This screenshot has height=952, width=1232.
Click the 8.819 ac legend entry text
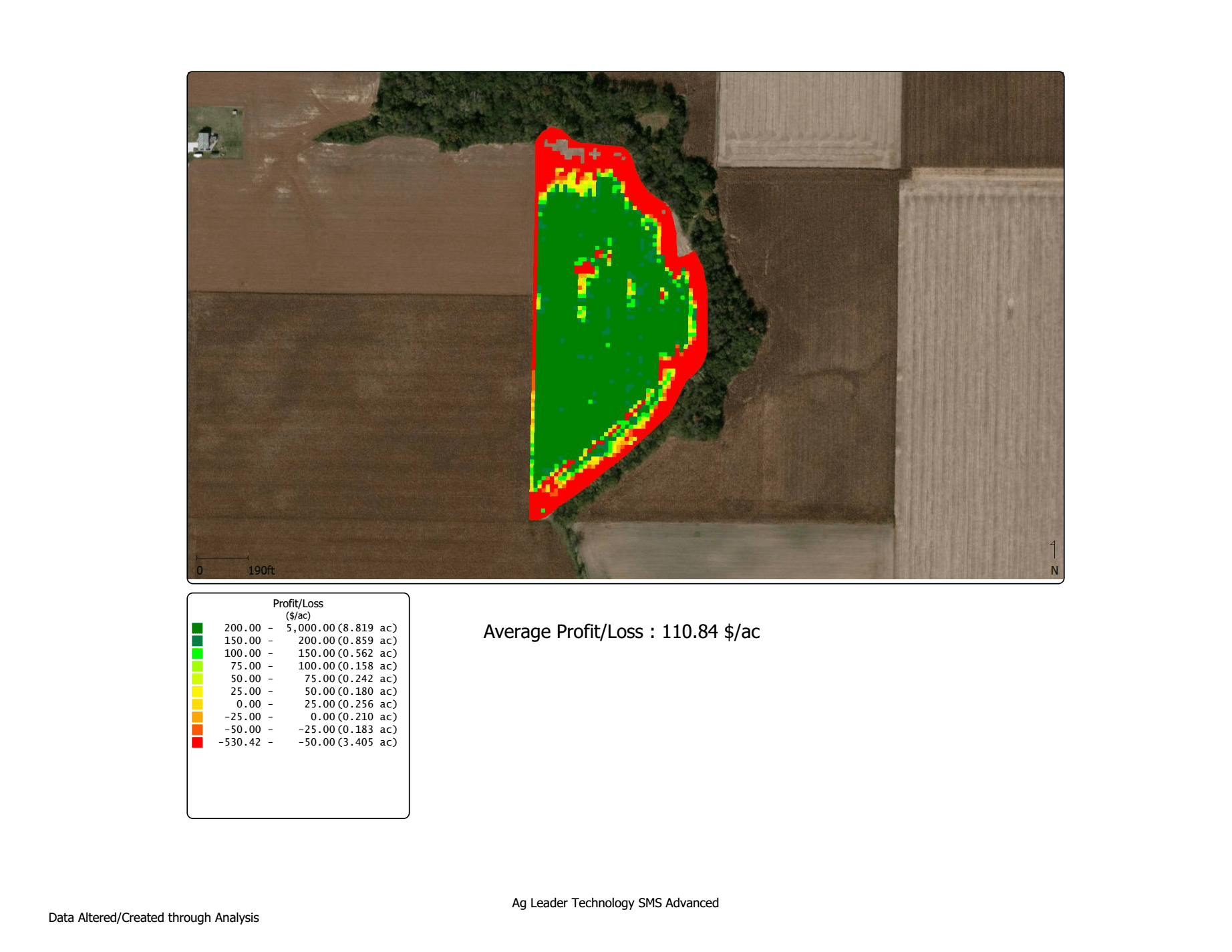(367, 628)
